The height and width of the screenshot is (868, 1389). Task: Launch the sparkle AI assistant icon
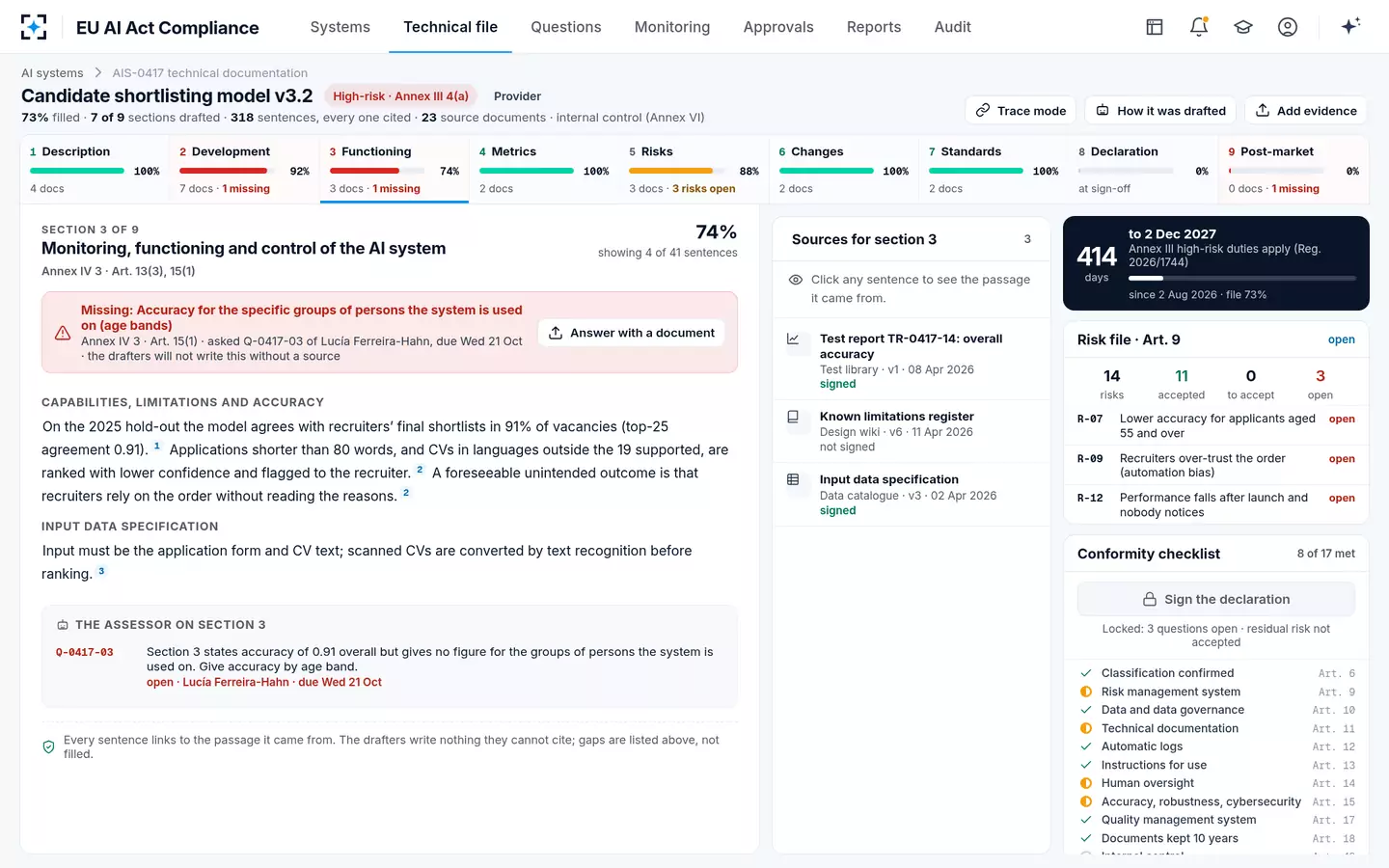pos(1350,26)
